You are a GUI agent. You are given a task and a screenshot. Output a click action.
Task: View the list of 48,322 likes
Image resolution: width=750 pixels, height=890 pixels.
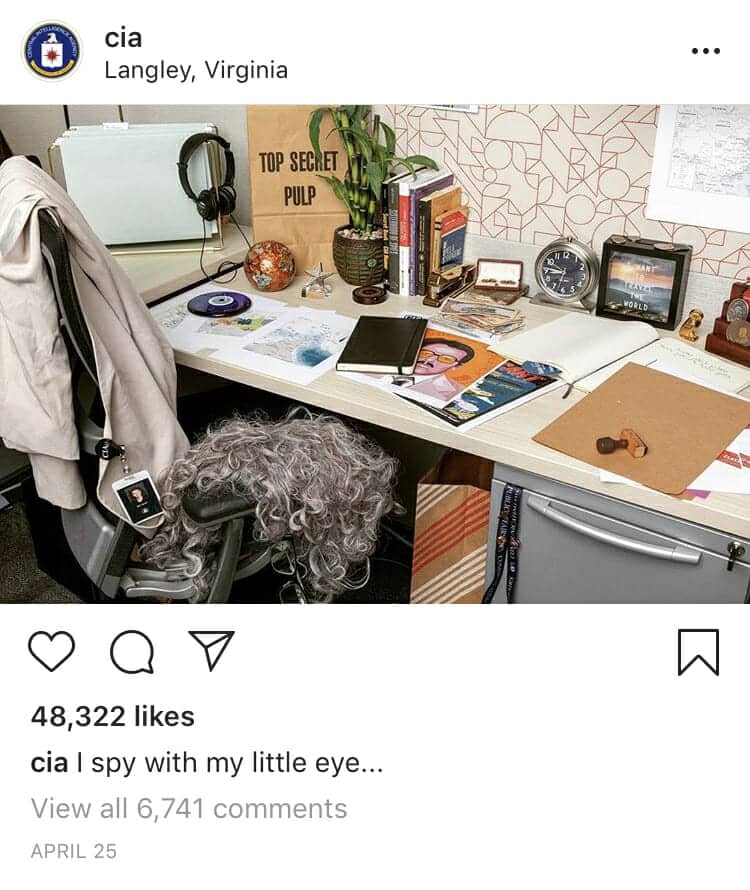(x=112, y=716)
